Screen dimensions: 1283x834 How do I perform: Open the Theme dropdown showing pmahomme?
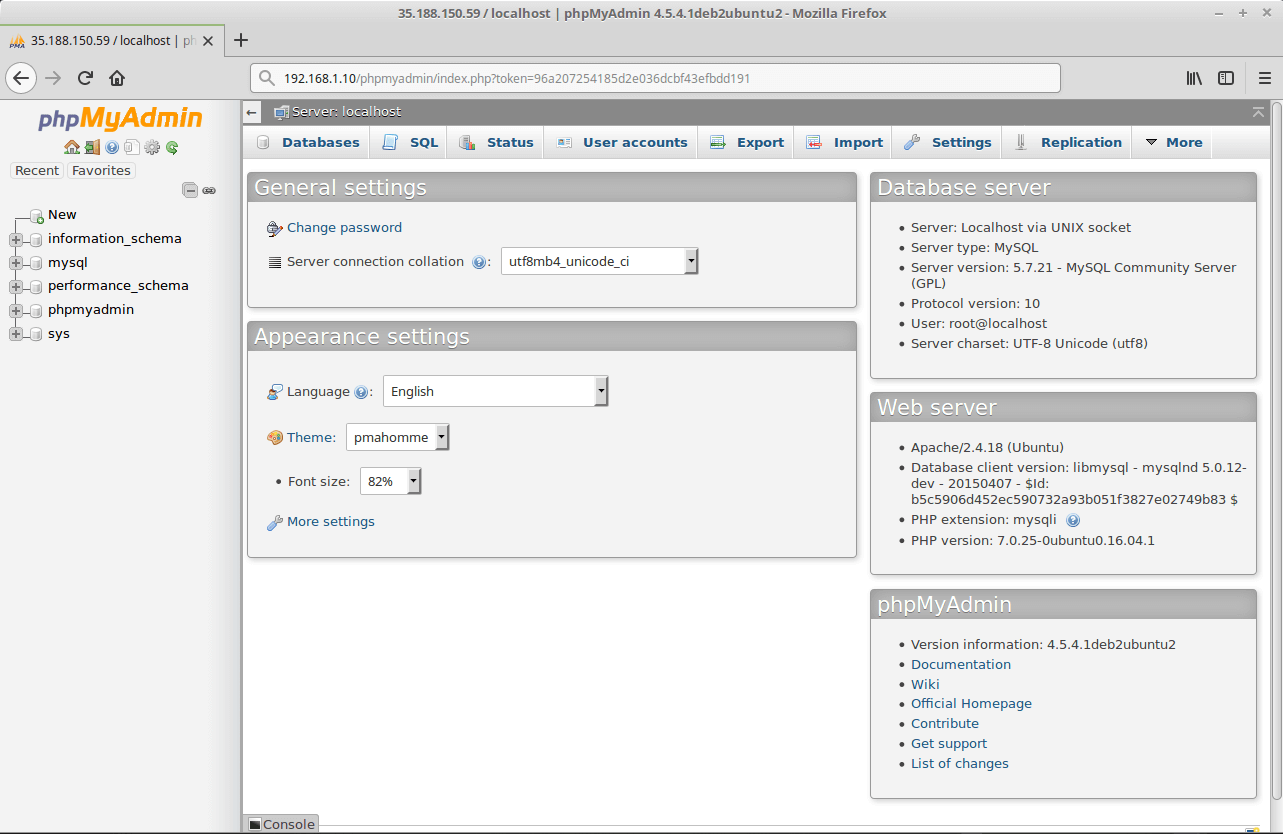(x=397, y=437)
